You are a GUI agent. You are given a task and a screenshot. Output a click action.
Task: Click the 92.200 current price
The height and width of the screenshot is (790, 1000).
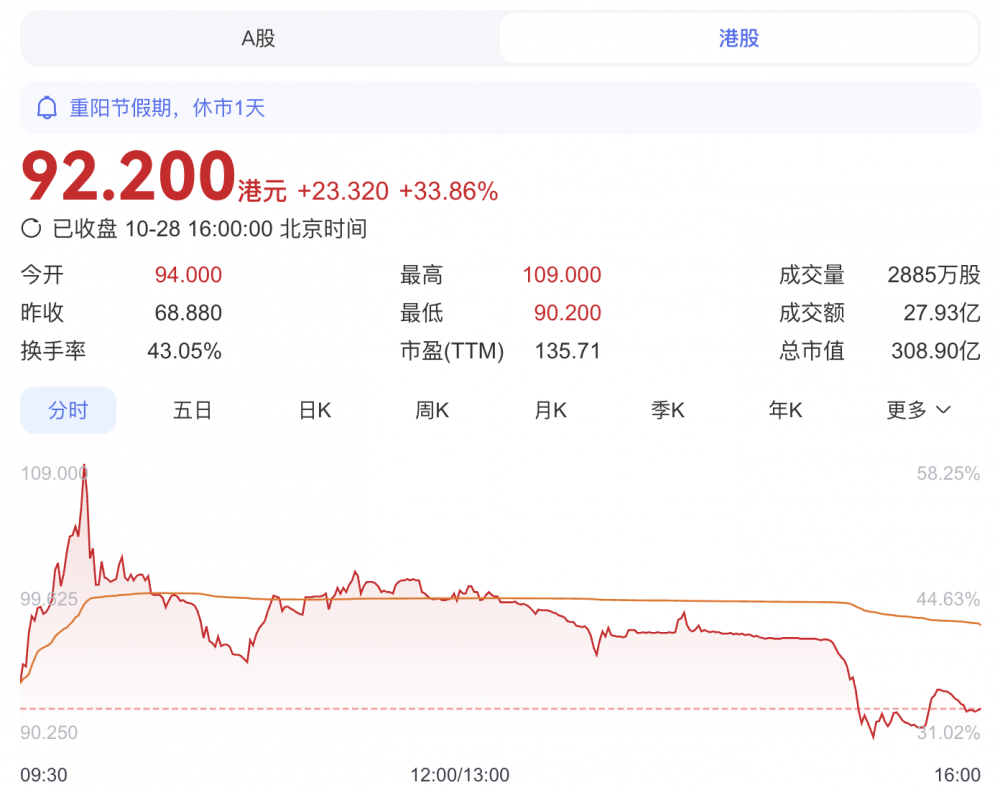(128, 178)
